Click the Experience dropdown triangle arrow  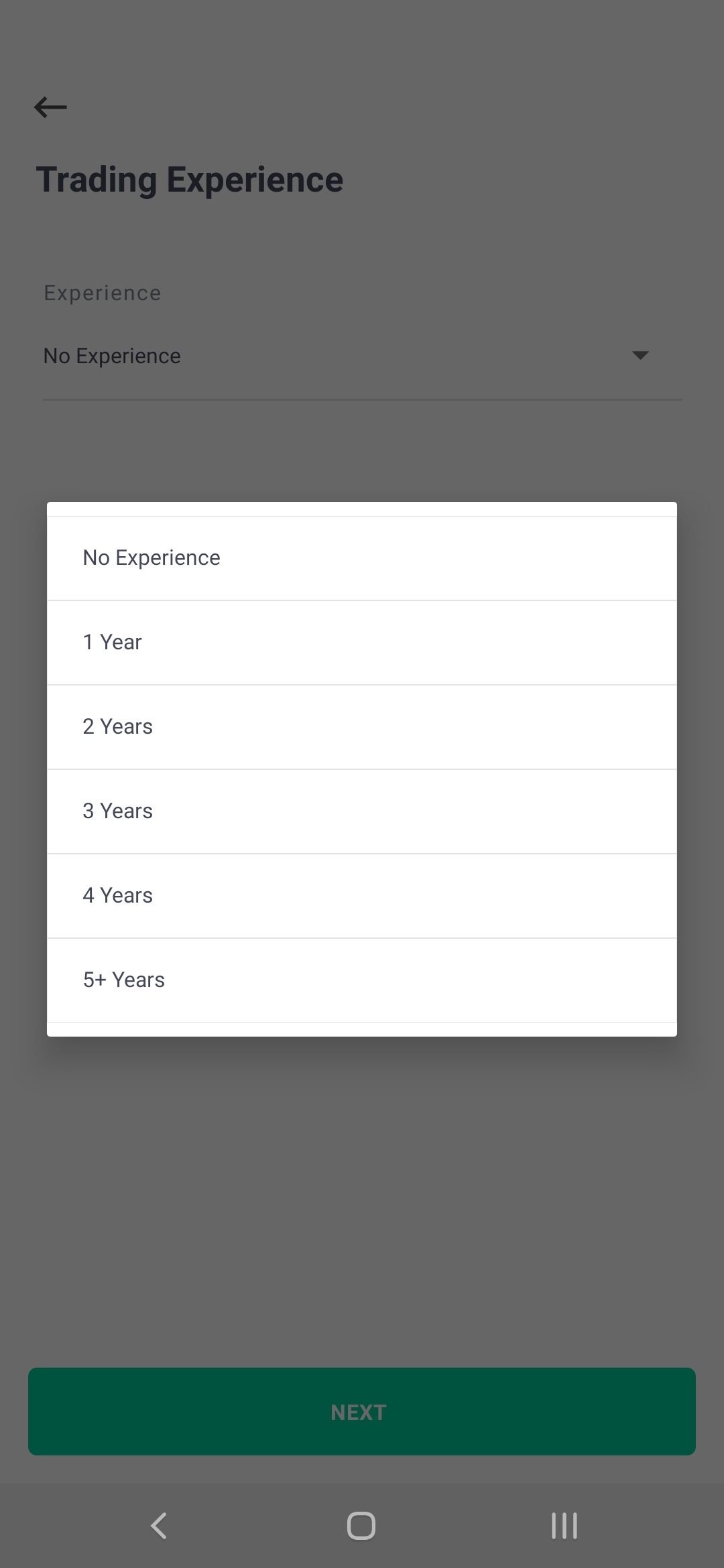point(640,355)
